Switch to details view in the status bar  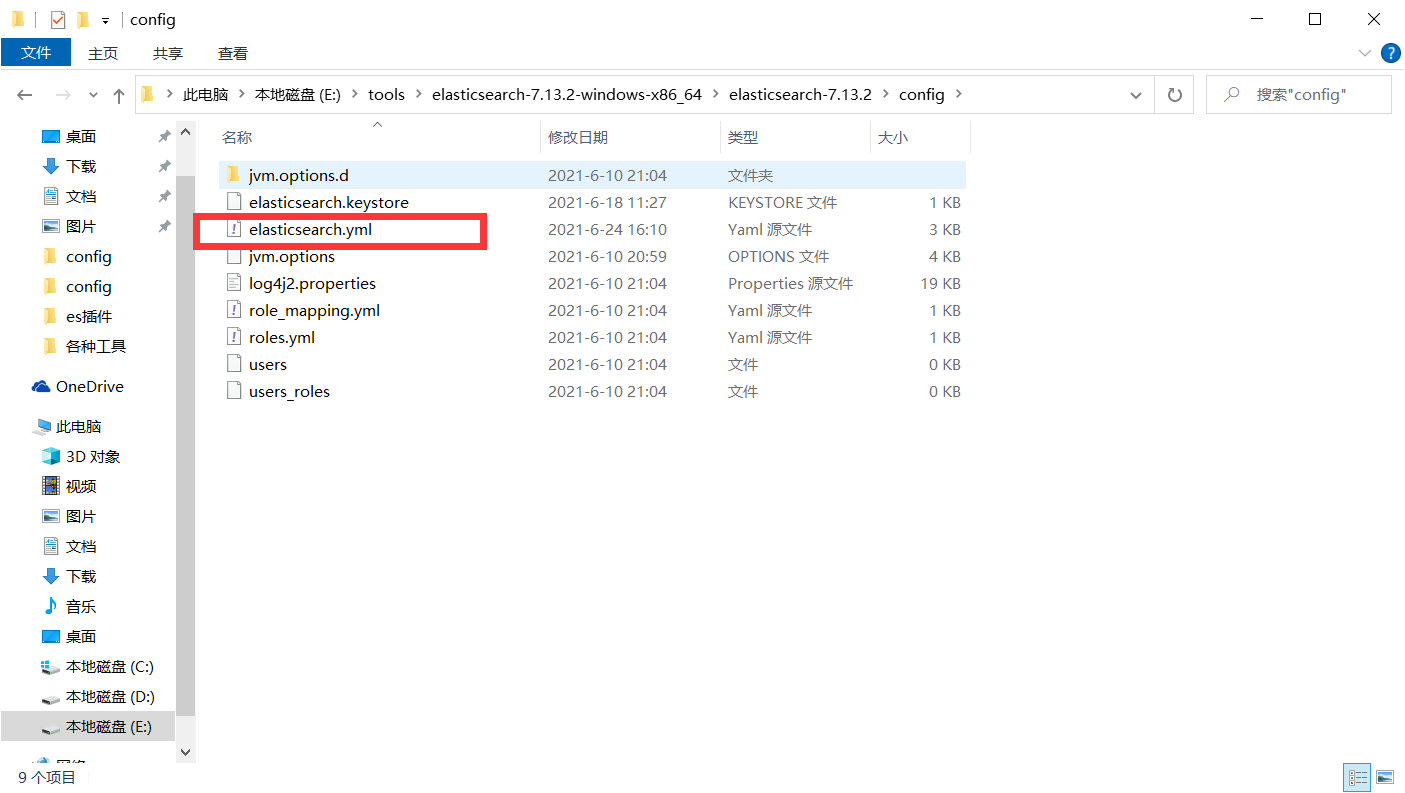(x=1357, y=777)
